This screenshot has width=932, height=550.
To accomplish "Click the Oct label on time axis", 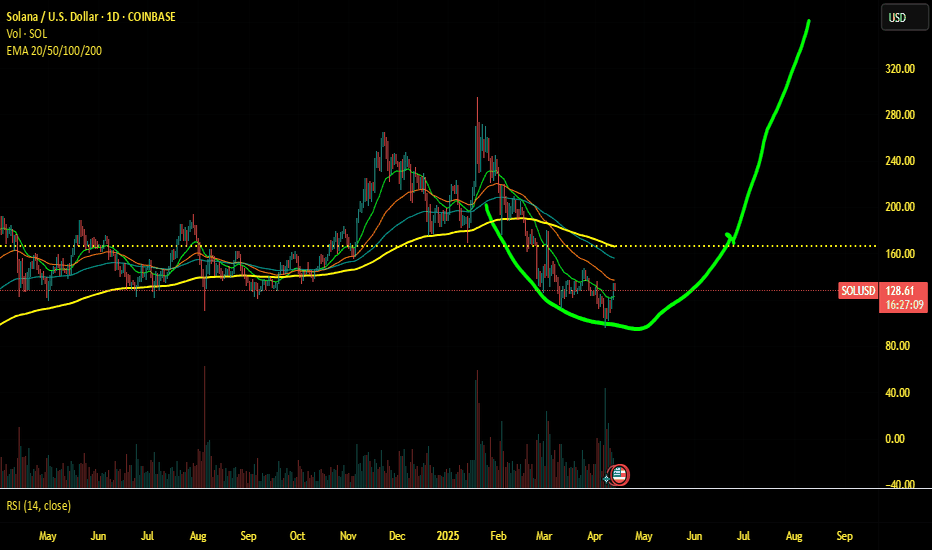I will [x=297, y=536].
